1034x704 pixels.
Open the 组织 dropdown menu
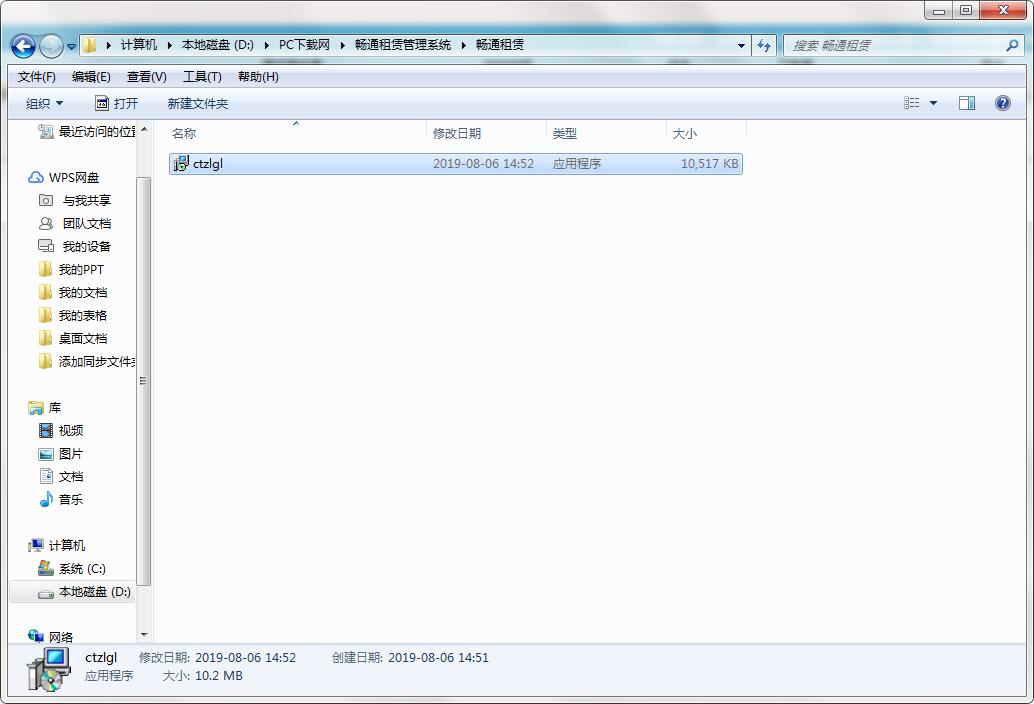tap(45, 102)
